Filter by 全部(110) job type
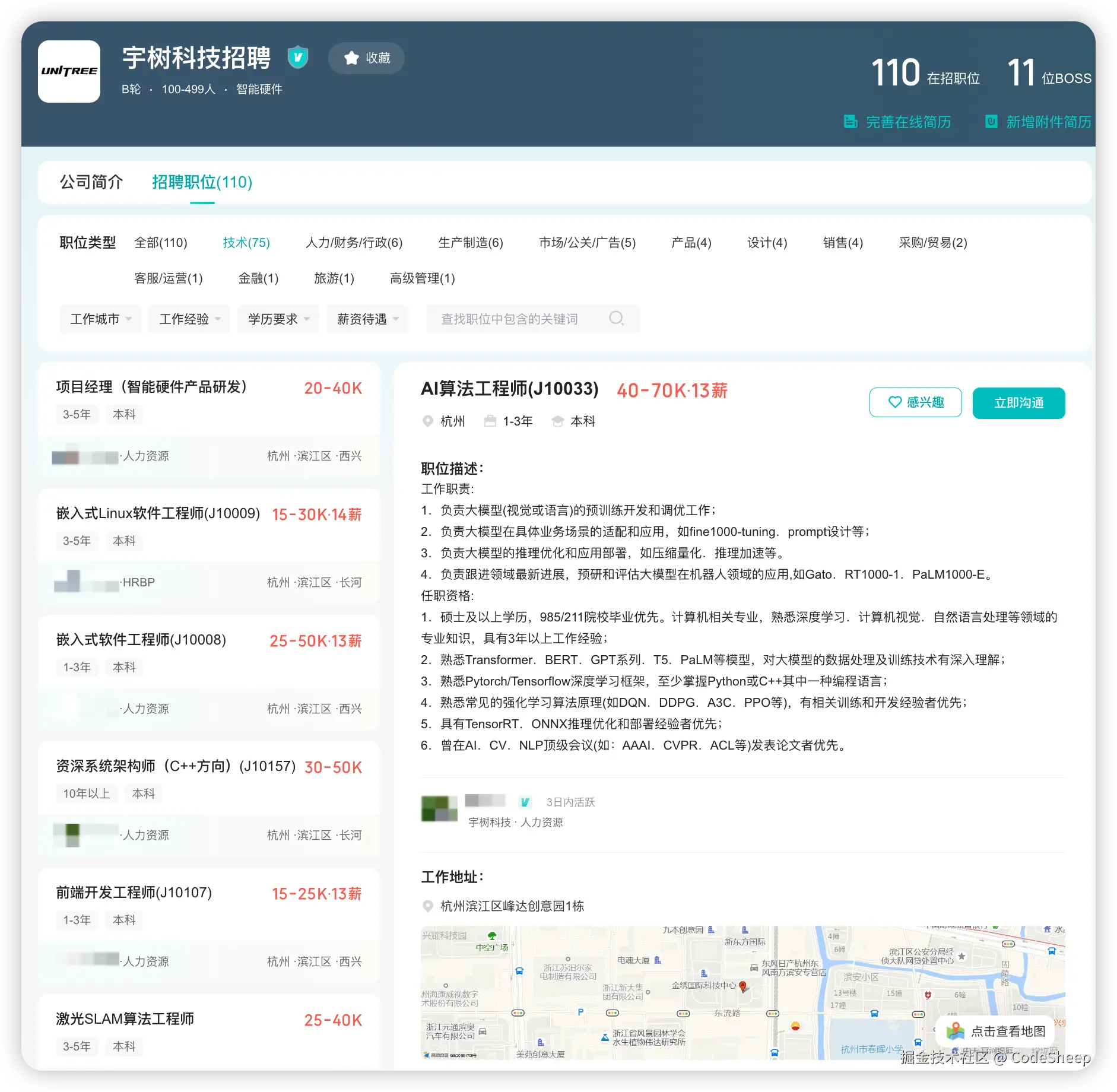Image resolution: width=1117 pixels, height=1092 pixels. click(161, 243)
